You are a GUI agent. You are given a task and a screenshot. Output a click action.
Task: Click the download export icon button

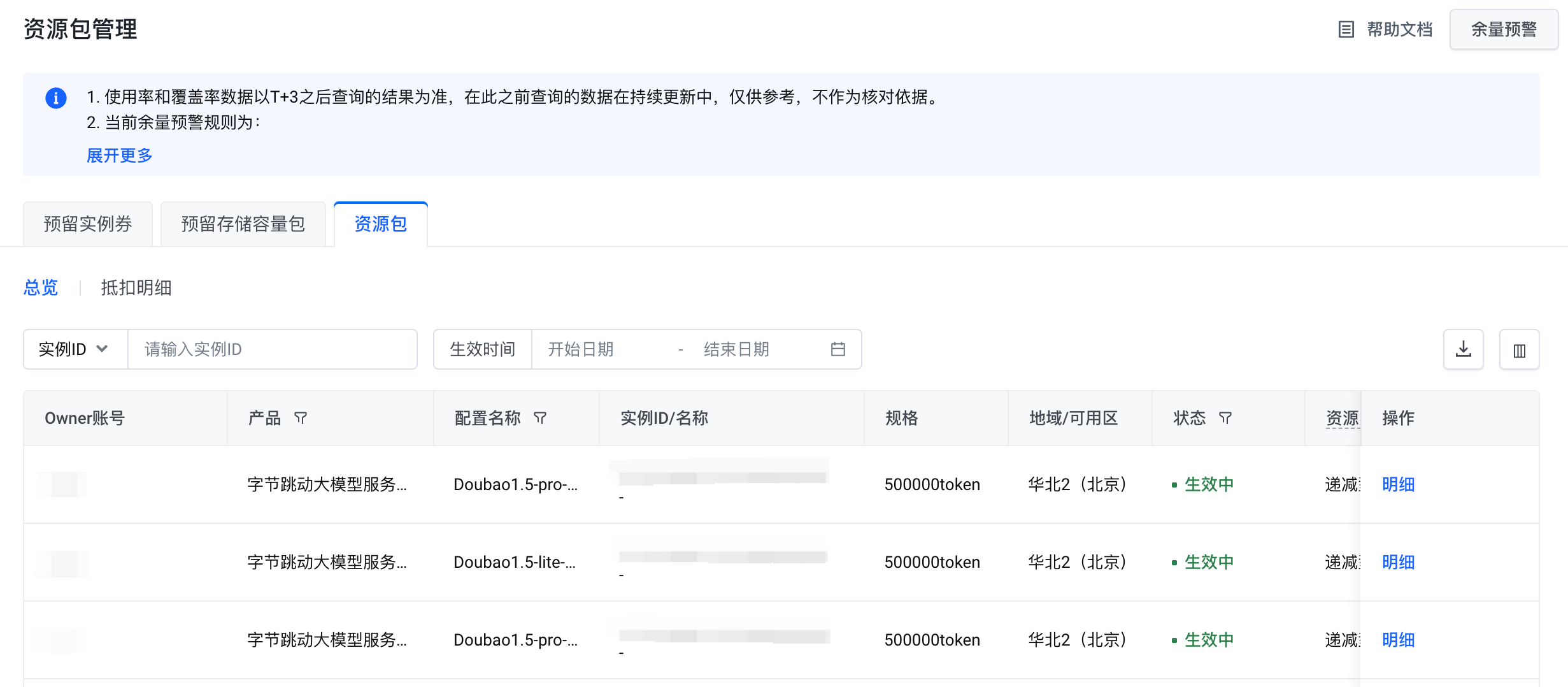coord(1464,349)
